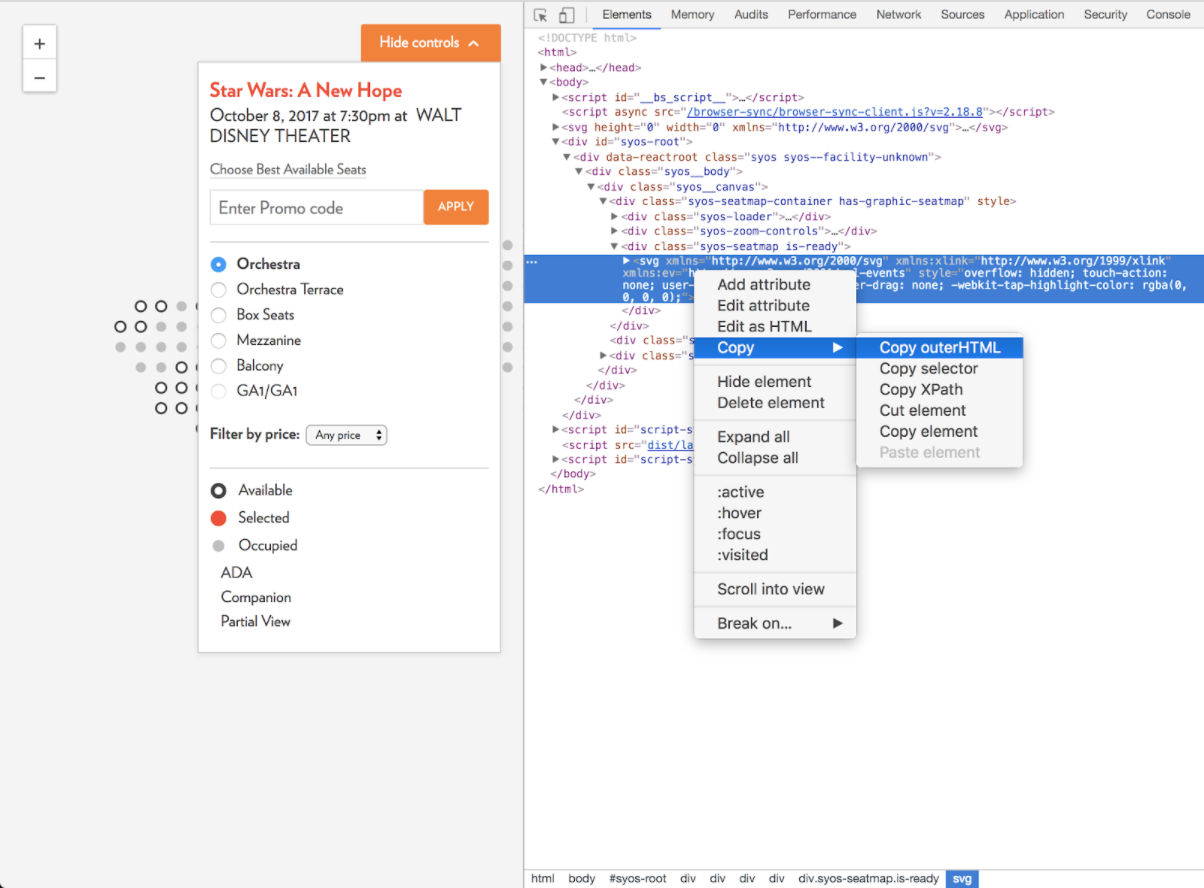Switch to the Security tab
Image resolution: width=1204 pixels, height=888 pixels.
tap(1106, 15)
